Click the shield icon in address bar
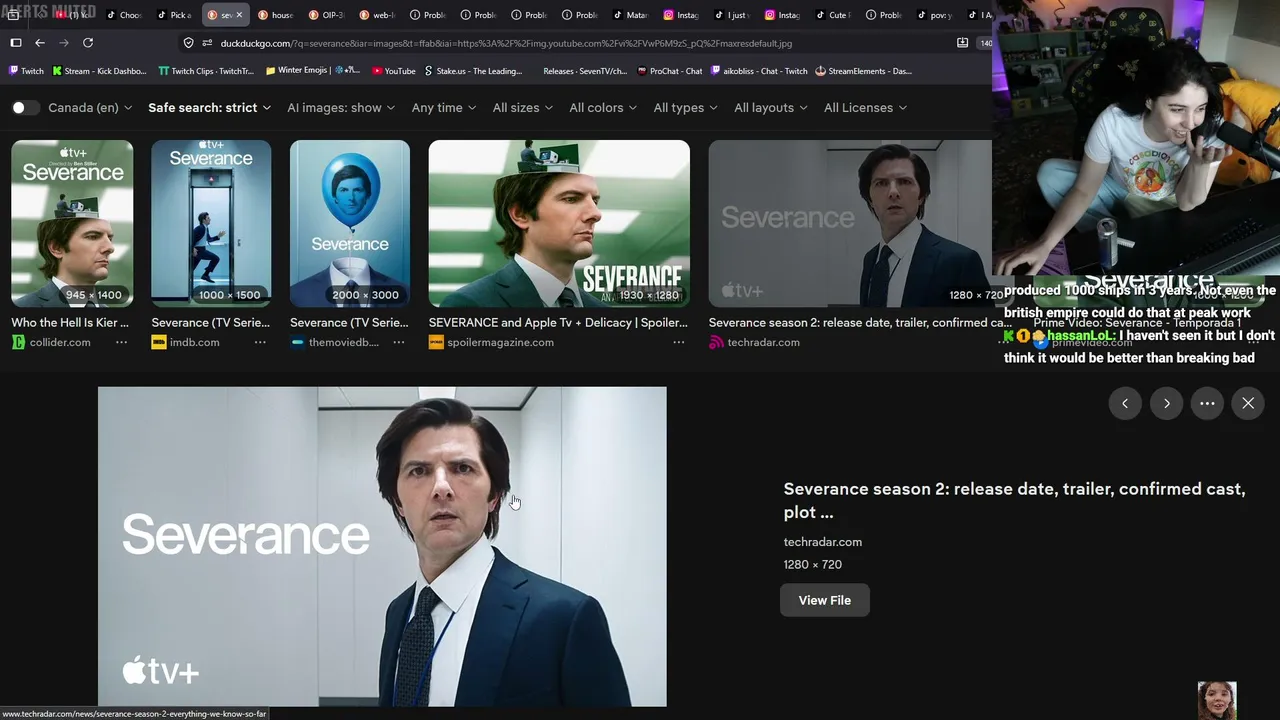The height and width of the screenshot is (720, 1280). pos(188,43)
